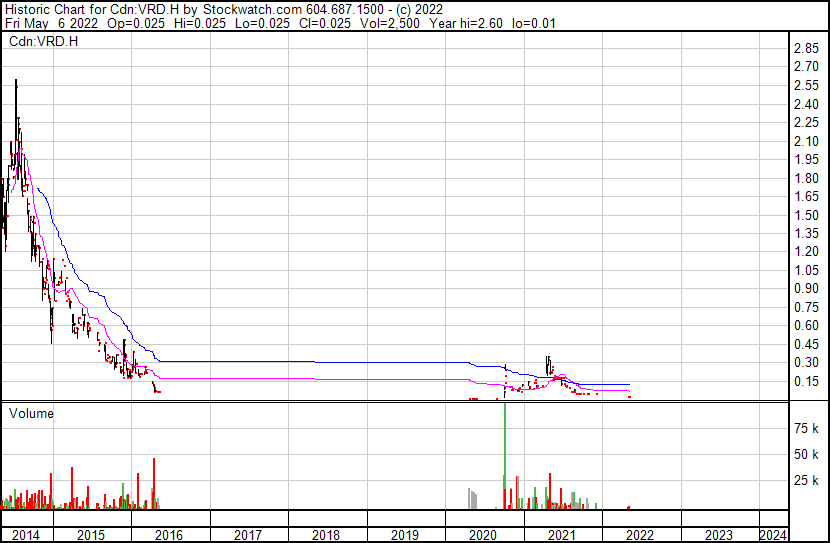Select the 1.50 price level label
The width and height of the screenshot is (830, 543).
click(806, 216)
